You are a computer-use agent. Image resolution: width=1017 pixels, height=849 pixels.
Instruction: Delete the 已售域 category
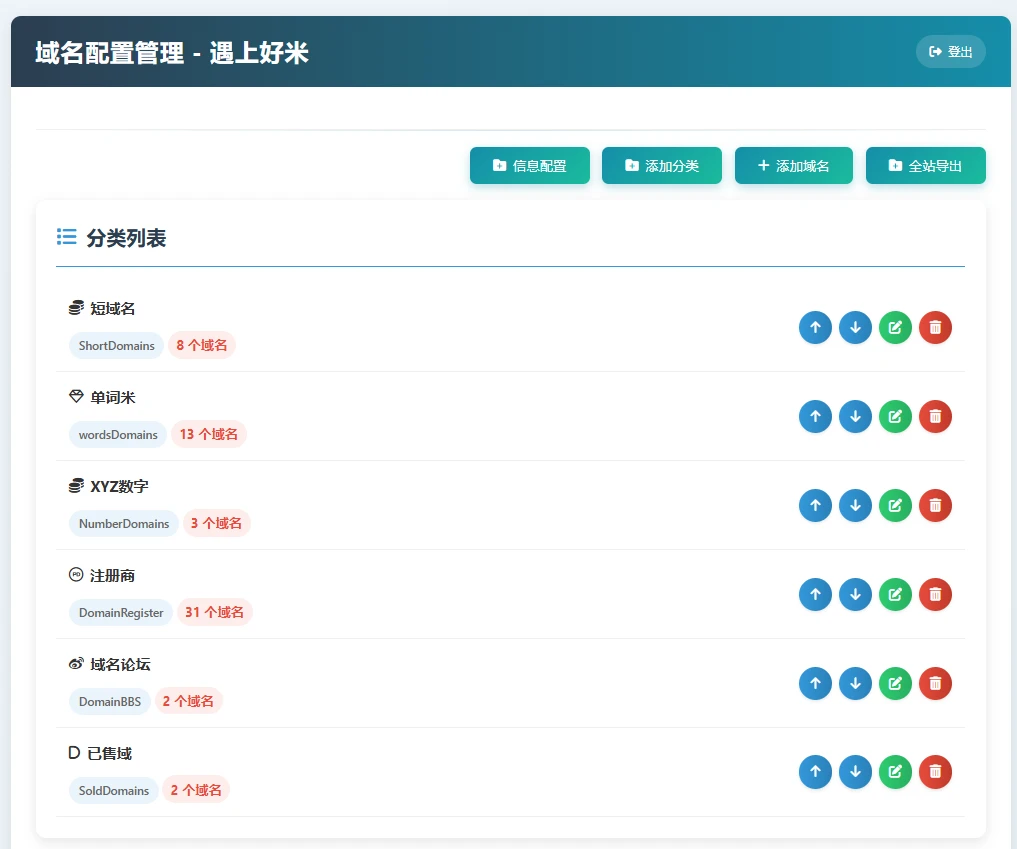[935, 772]
